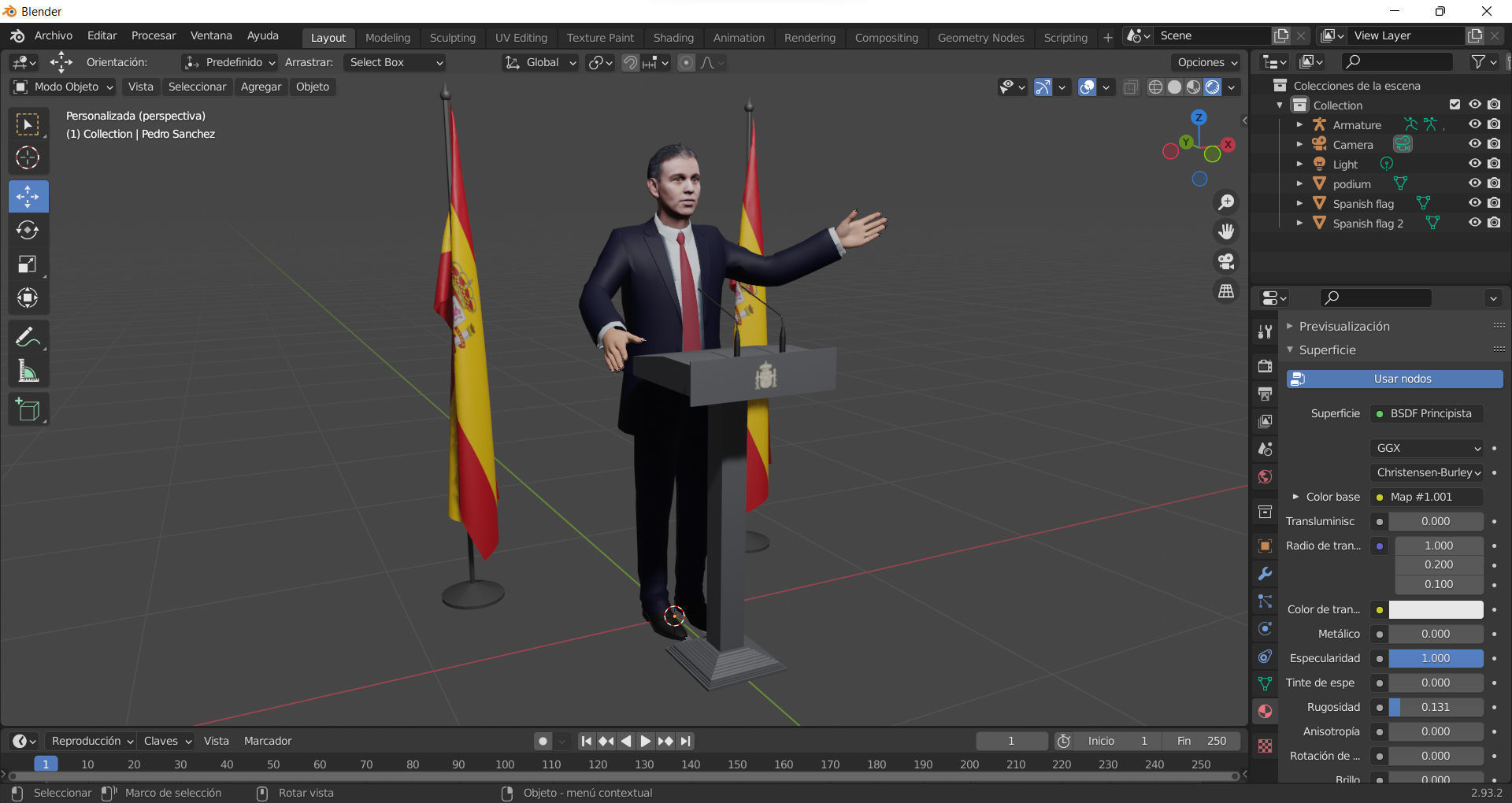The width and height of the screenshot is (1512, 803).
Task: Click Color de transluminiscencia swatch
Action: click(1436, 610)
